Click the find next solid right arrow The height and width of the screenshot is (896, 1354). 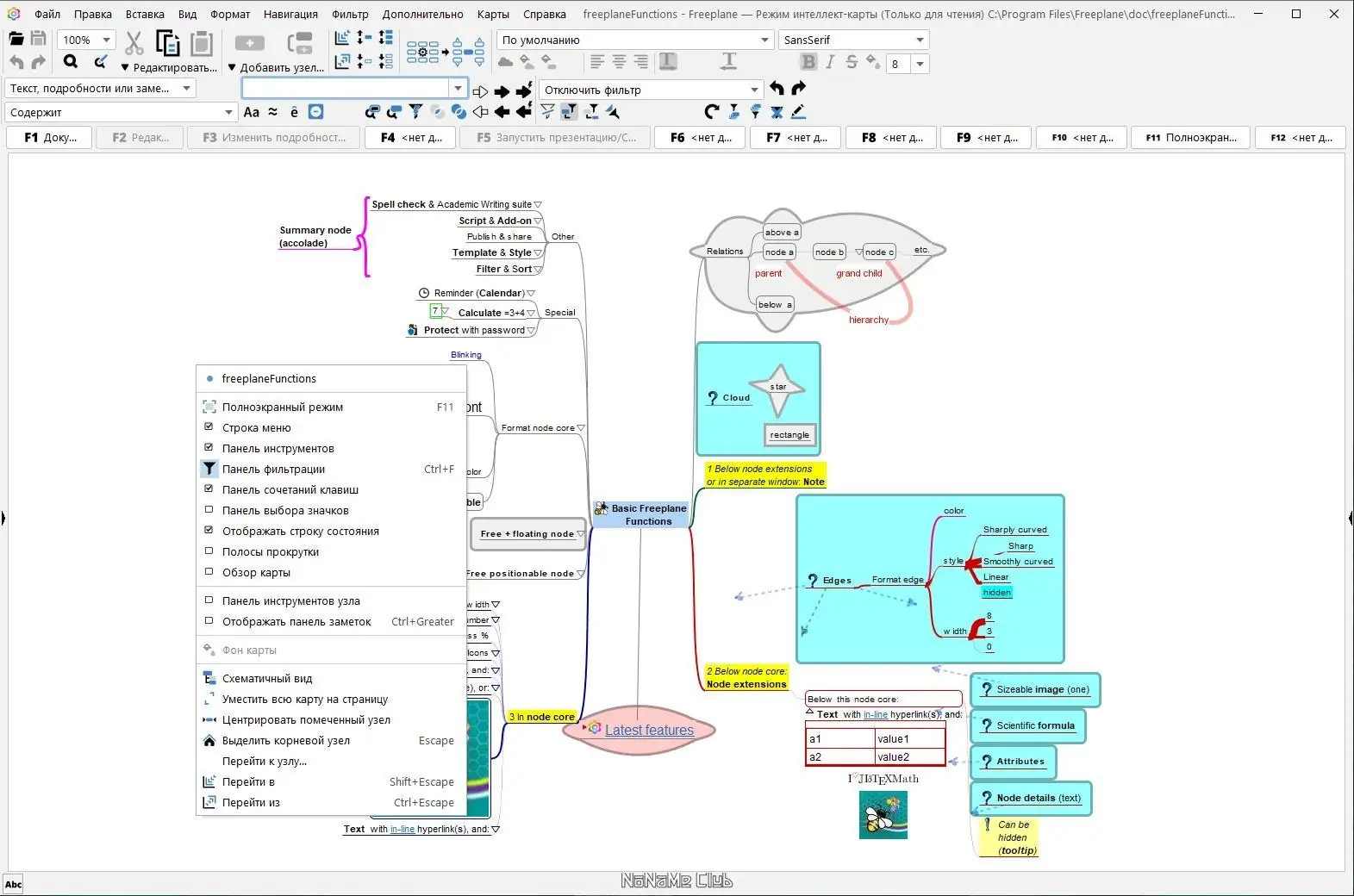coord(502,90)
